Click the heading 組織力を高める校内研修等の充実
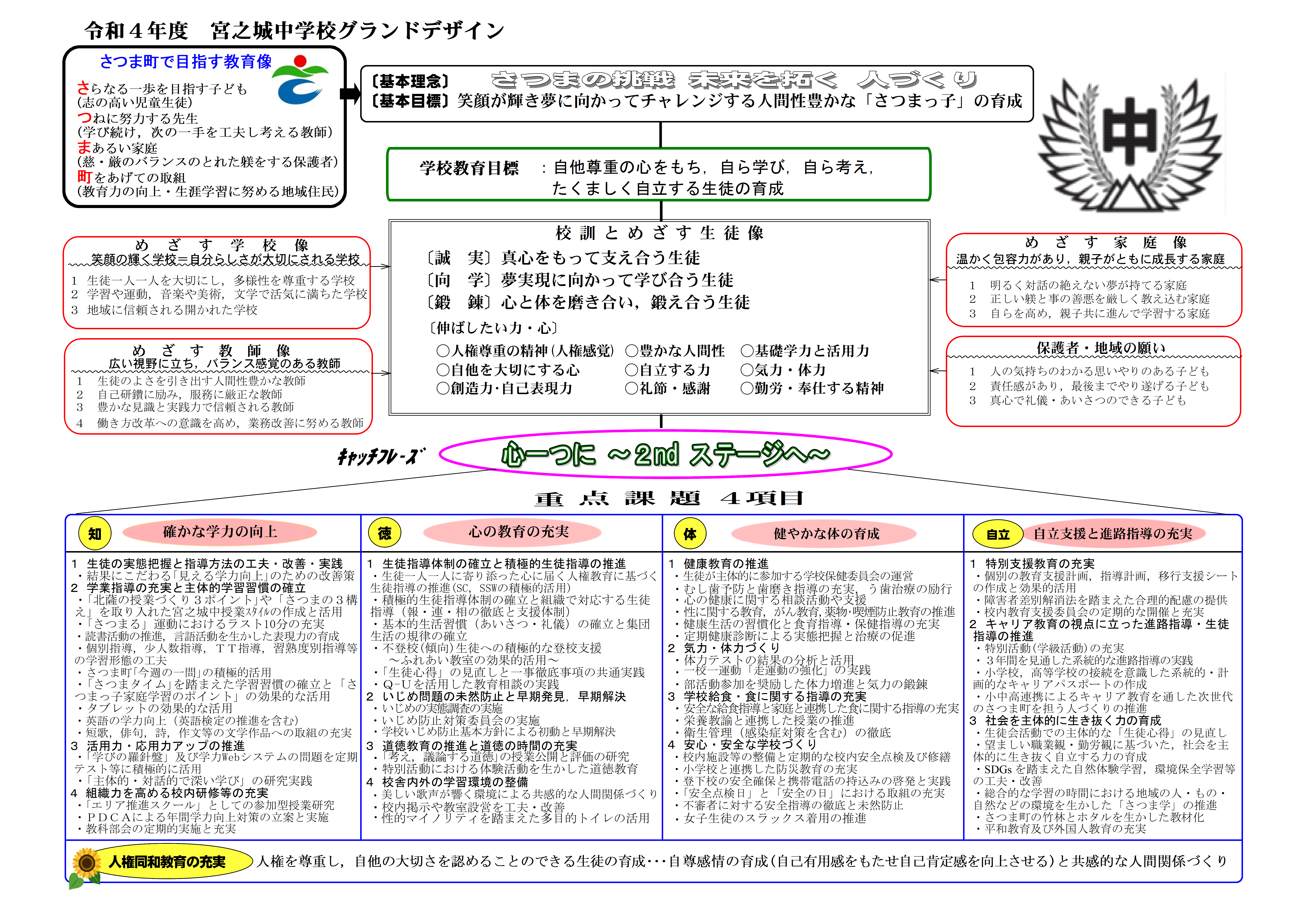This screenshot has height=924, width=1307. coord(170,793)
